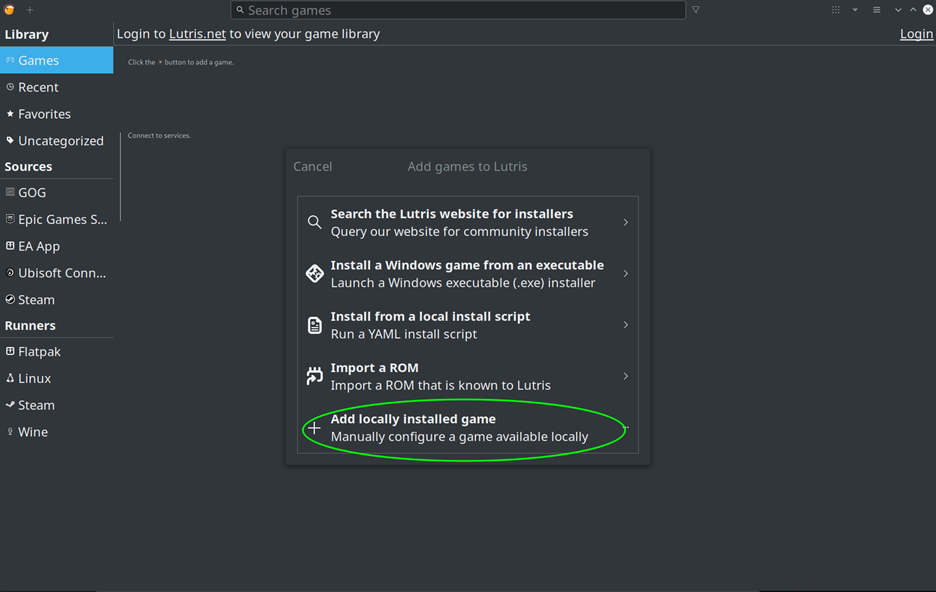Click the Favorites star icon
This screenshot has width=936, height=592.
click(x=10, y=113)
